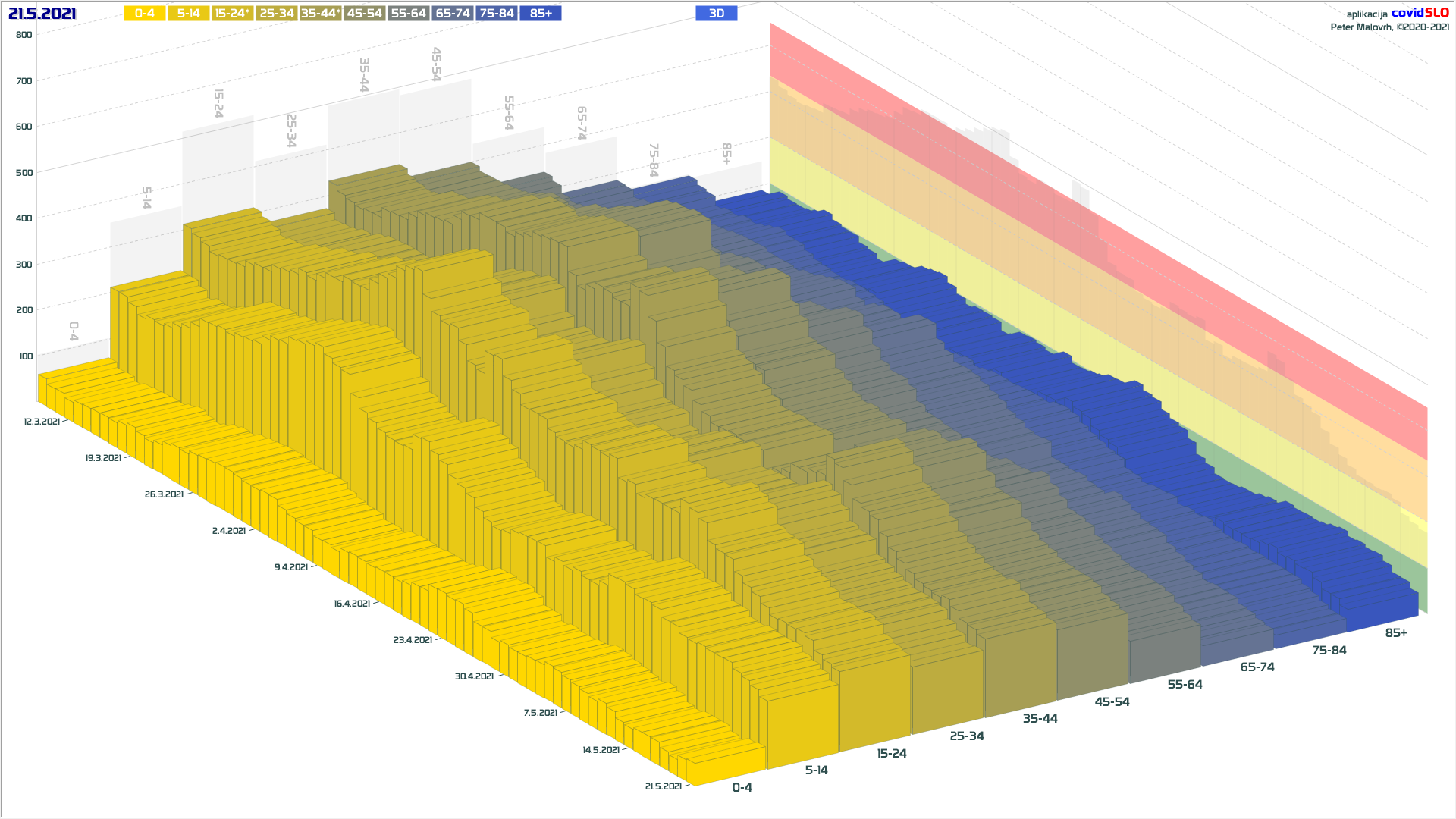Click the Peter Malovrh copyright text
The image size is (1456, 819).
coord(1389,27)
